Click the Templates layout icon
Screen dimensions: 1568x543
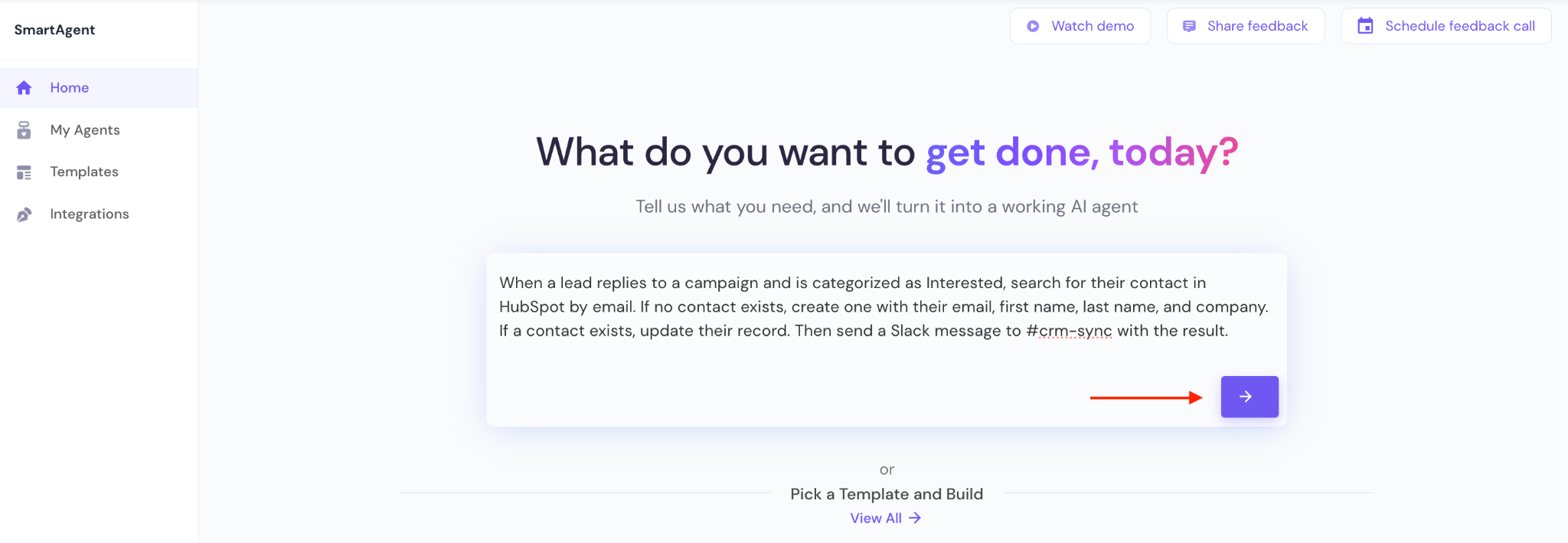click(24, 172)
